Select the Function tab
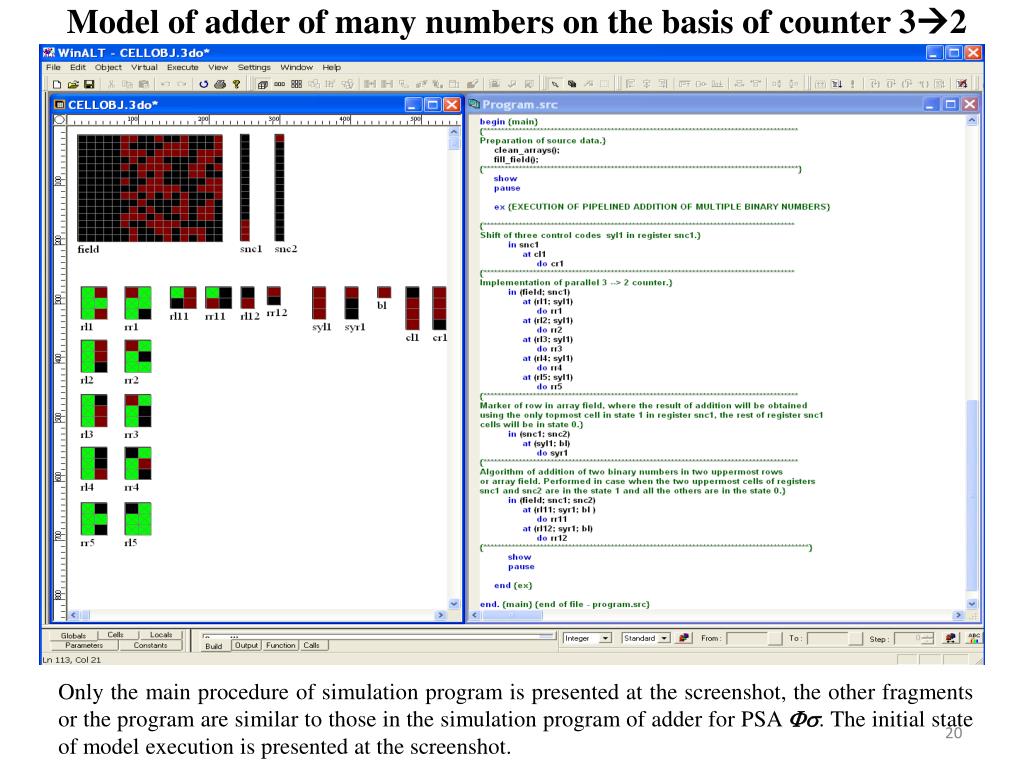Screen dimensions: 1024x768 [281, 645]
